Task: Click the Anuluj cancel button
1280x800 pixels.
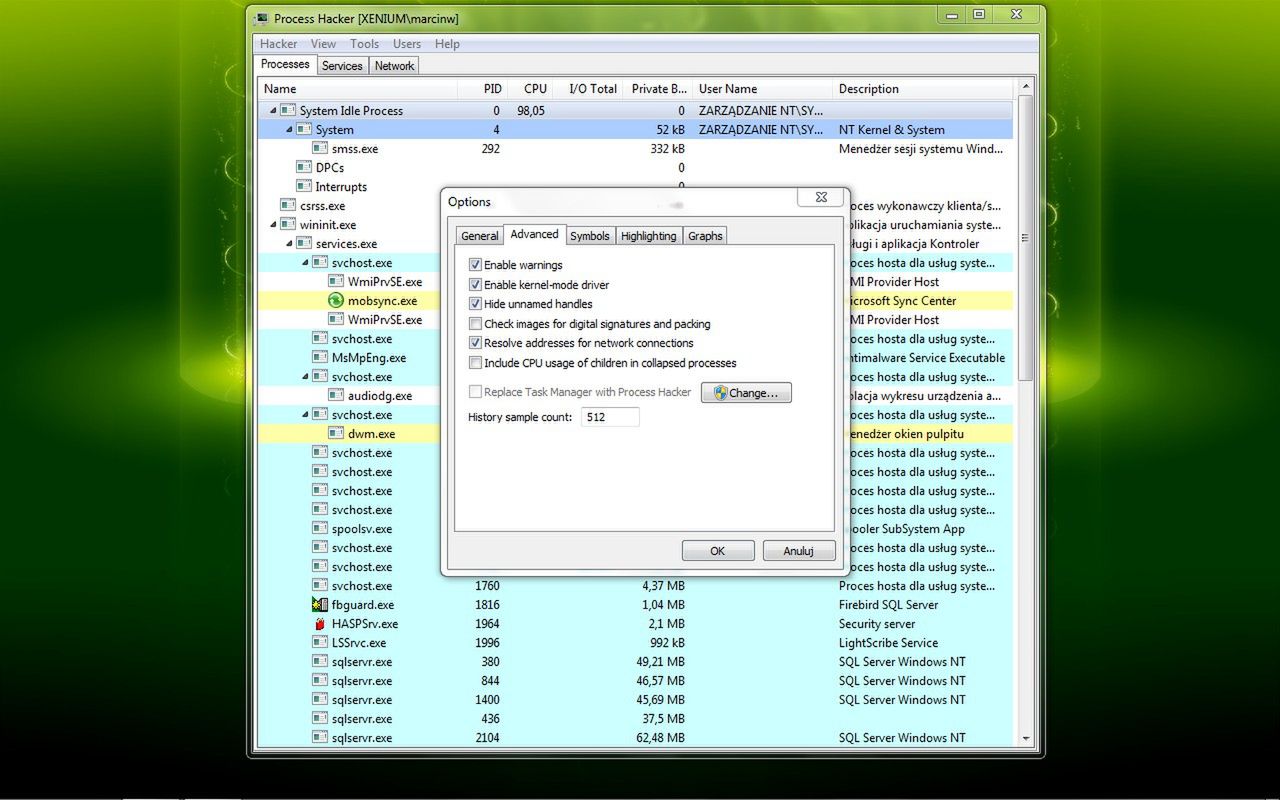Action: 799,551
